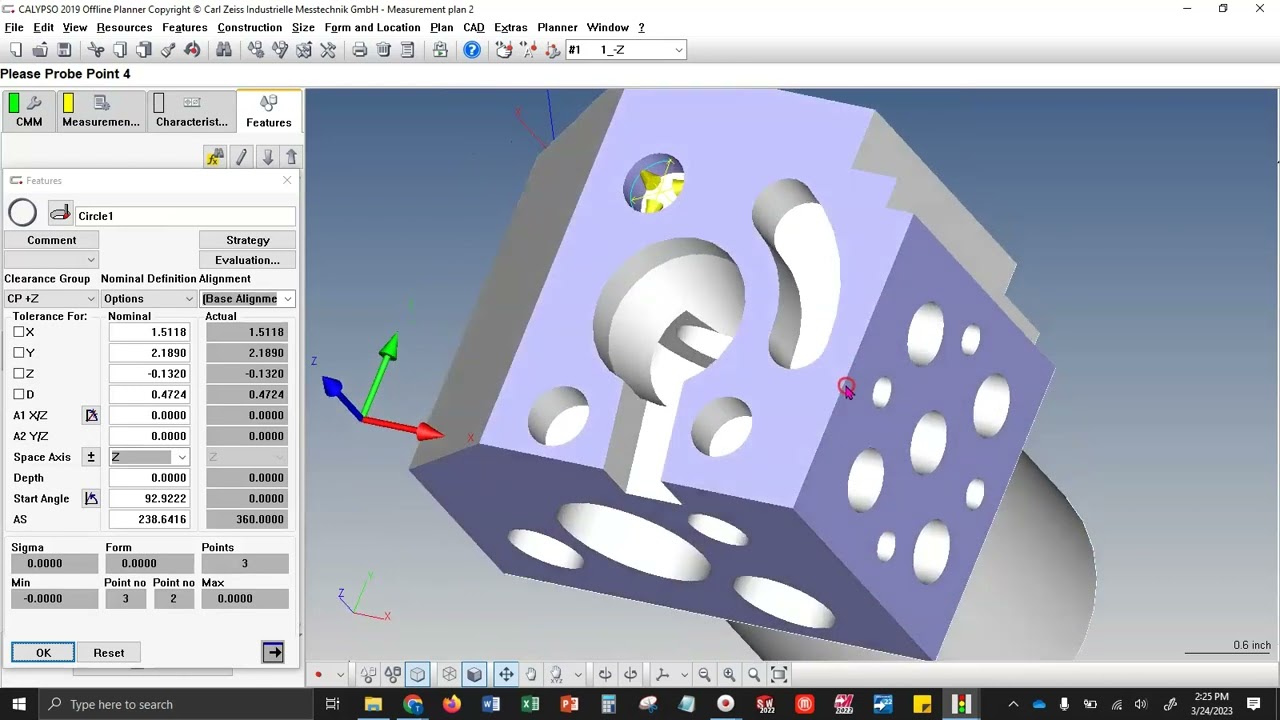
Task: Click the Save diskette icon in the toolbar
Action: (x=64, y=50)
